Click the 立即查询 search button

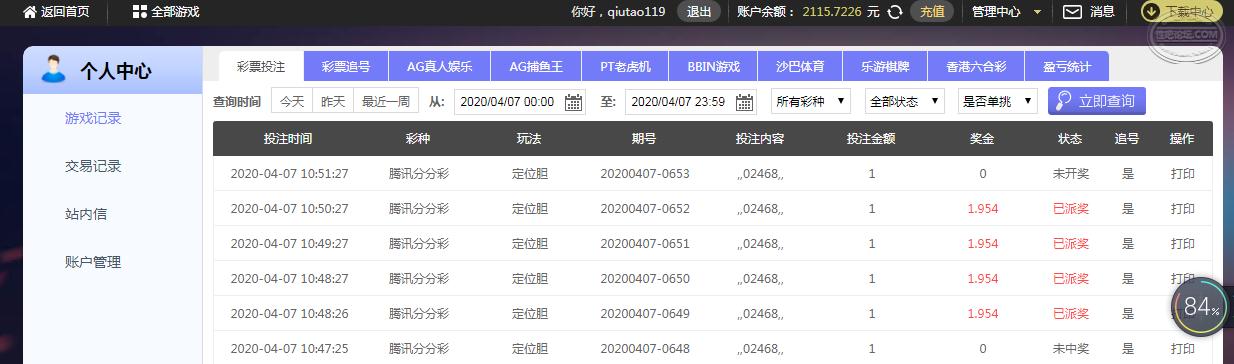[x=1097, y=101]
